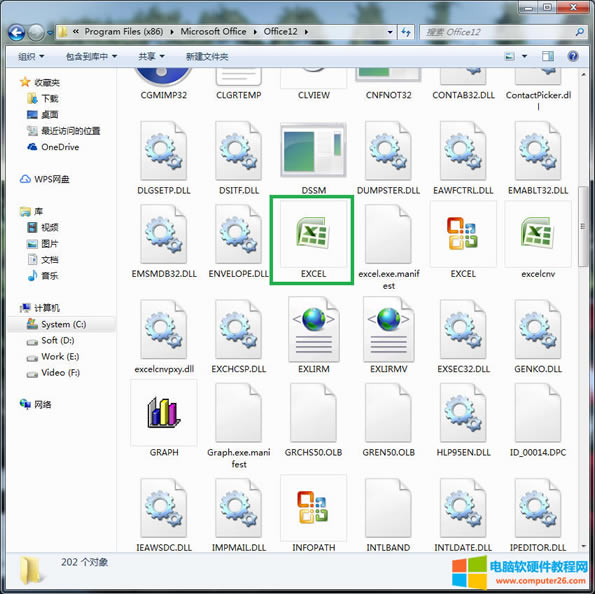Open 最近访问的位置 in the sidebar
Viewport: 595px width, 594px height.
tap(64, 131)
